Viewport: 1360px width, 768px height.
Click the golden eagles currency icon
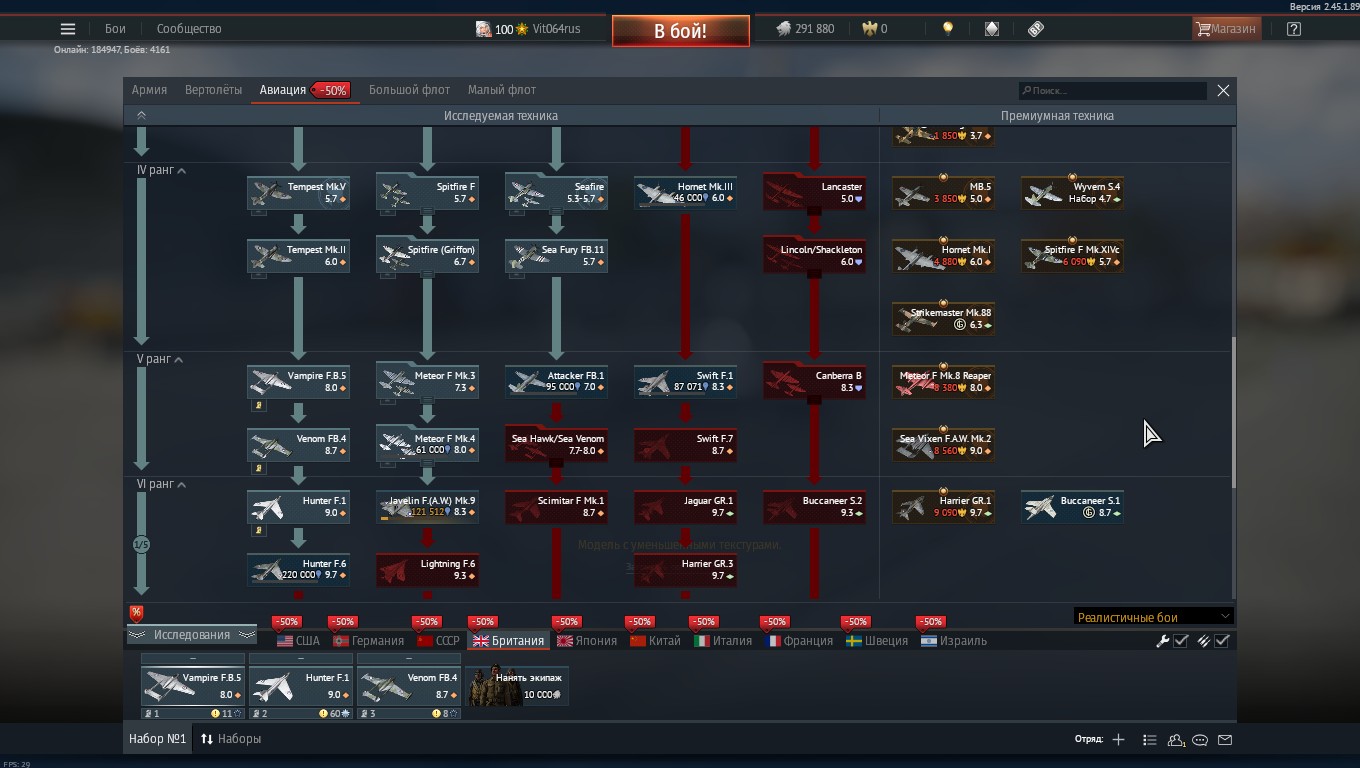click(x=869, y=29)
